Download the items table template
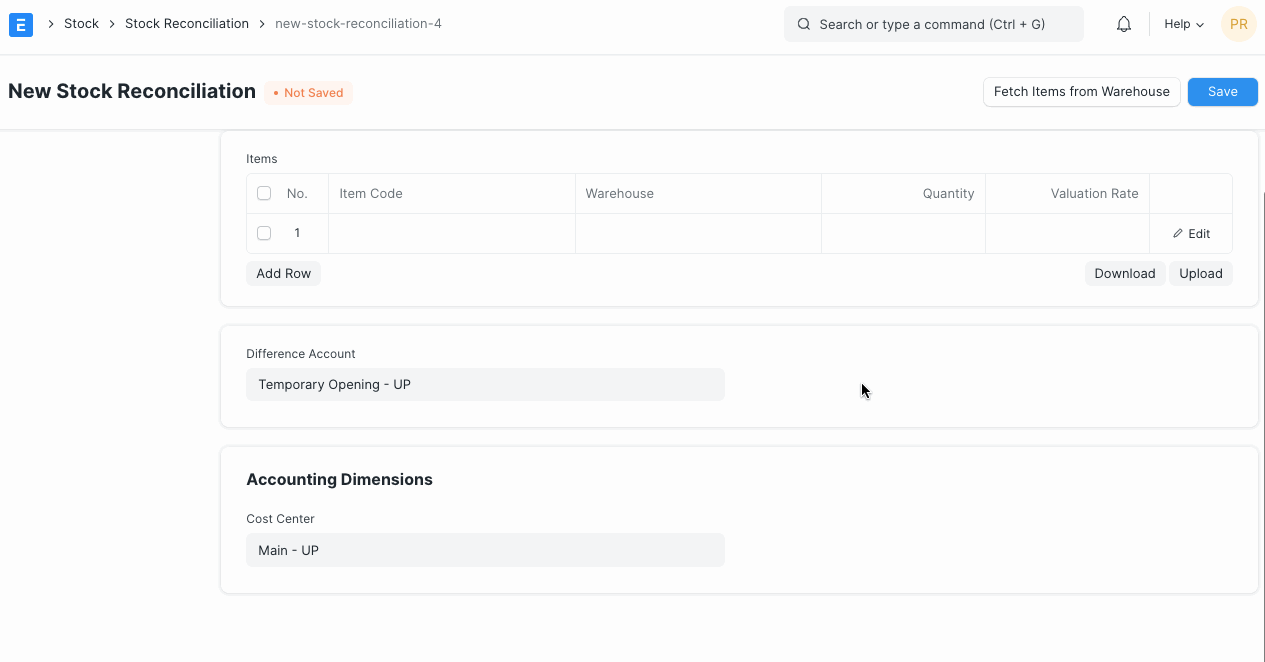The width and height of the screenshot is (1265, 662). pos(1125,273)
